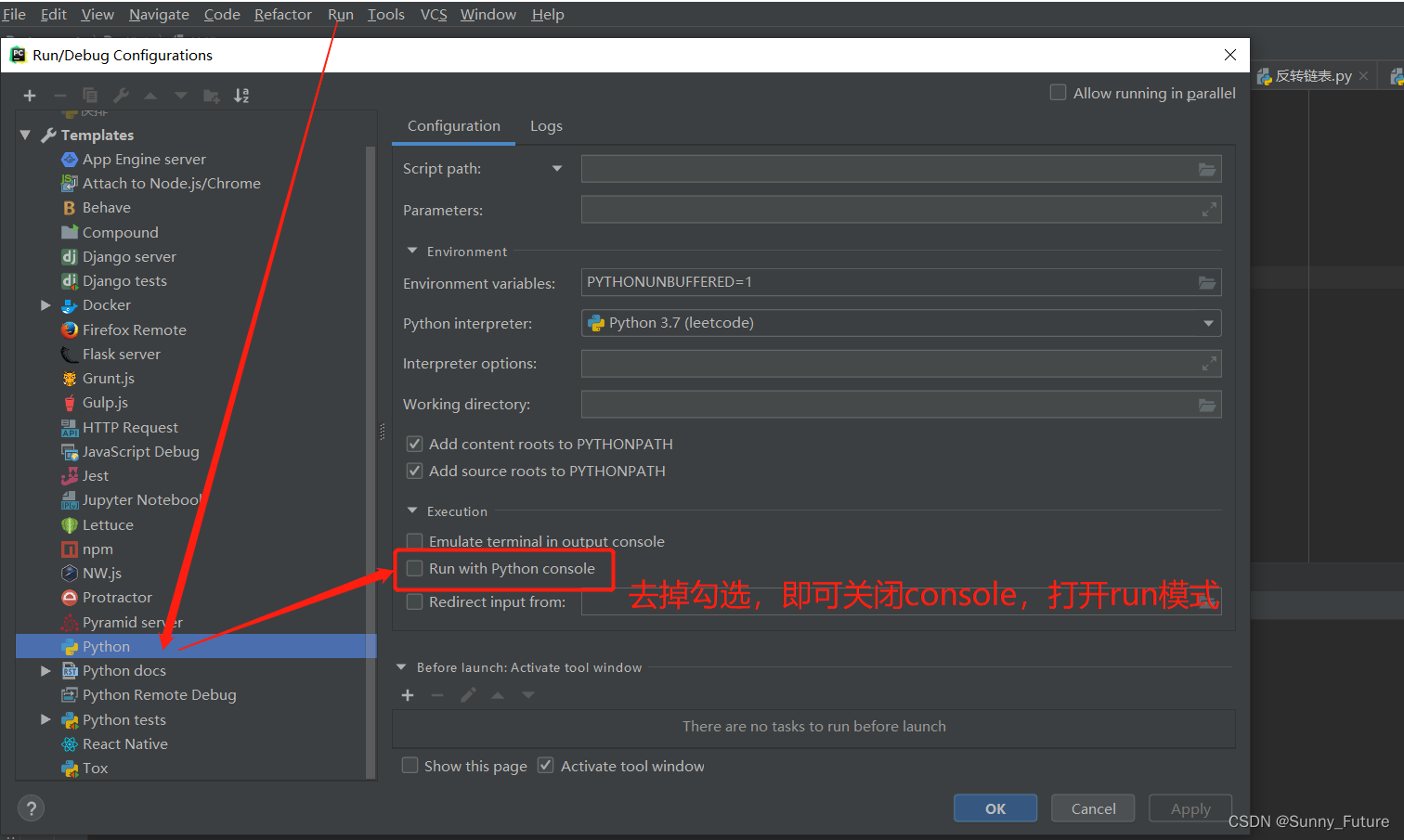Uncheck Activate tool window
Viewport: 1404px width, 840px height.
coord(546,766)
